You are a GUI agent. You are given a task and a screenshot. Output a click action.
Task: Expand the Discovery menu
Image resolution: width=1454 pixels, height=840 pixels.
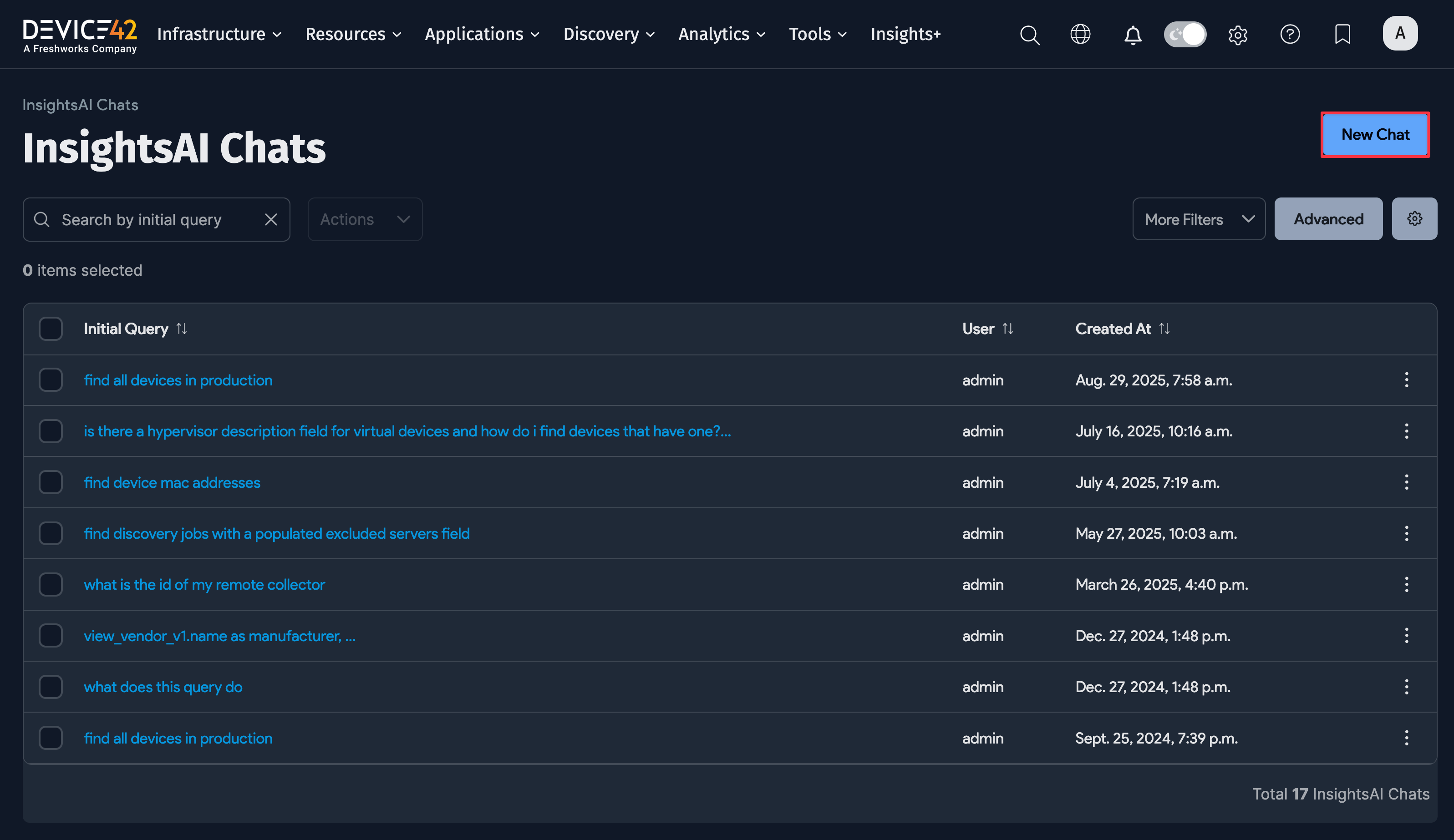(x=608, y=35)
